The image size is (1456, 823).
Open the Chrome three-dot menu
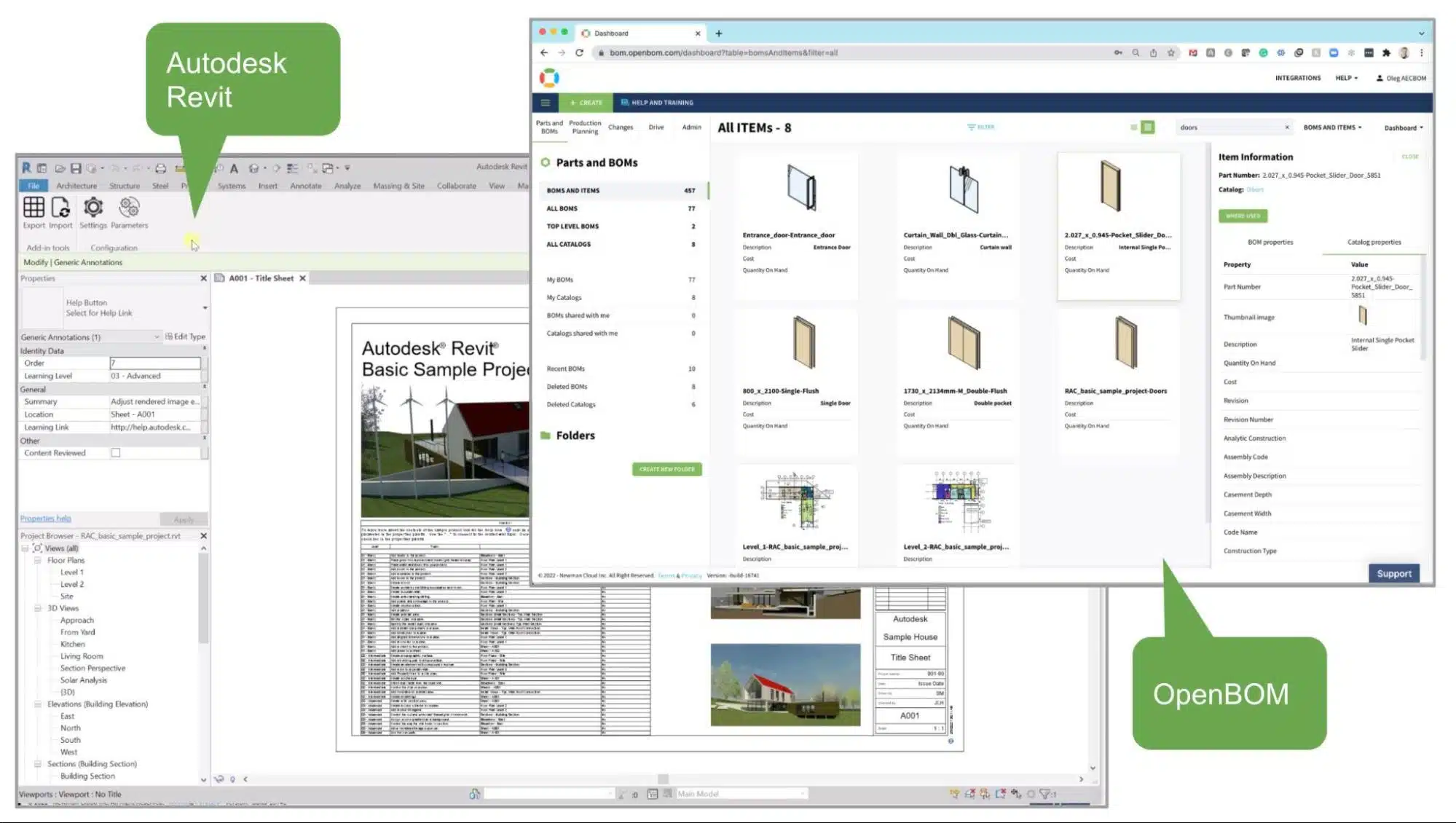1421,52
